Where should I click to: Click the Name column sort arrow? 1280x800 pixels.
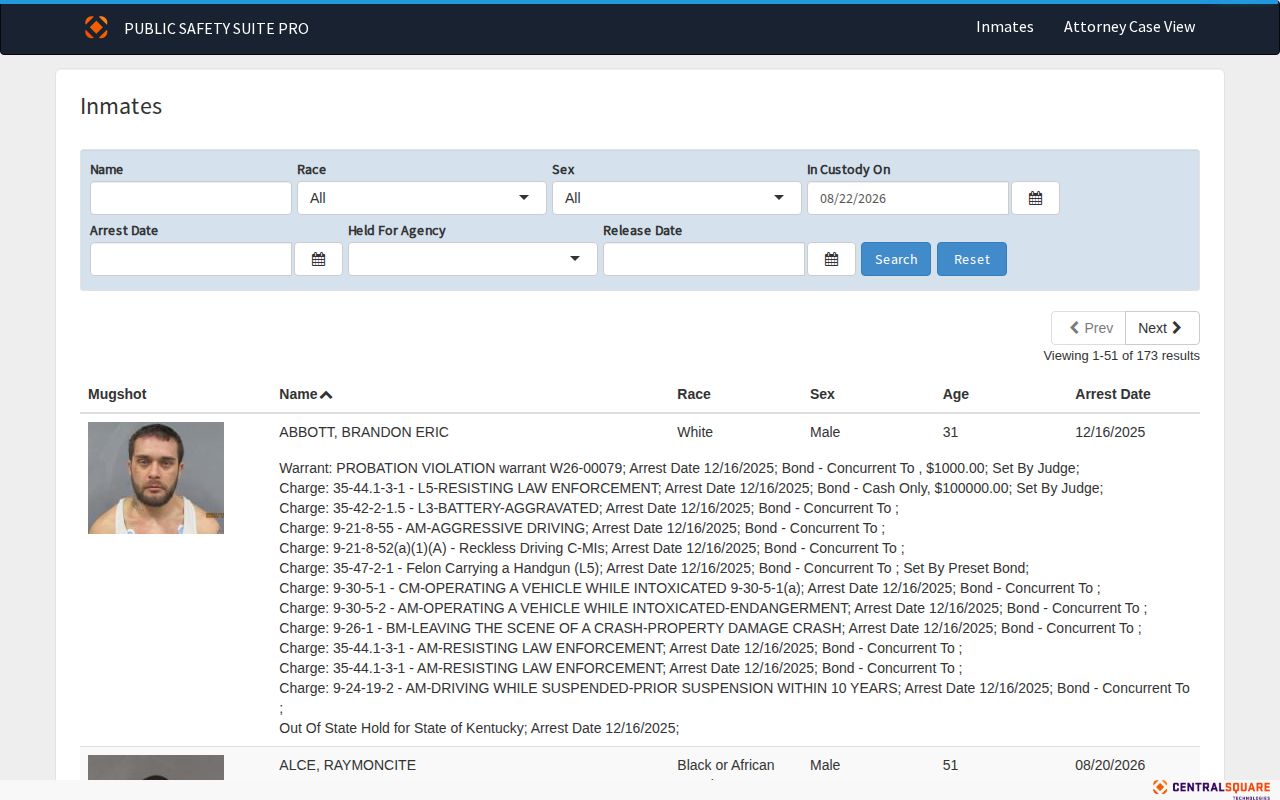[326, 395]
